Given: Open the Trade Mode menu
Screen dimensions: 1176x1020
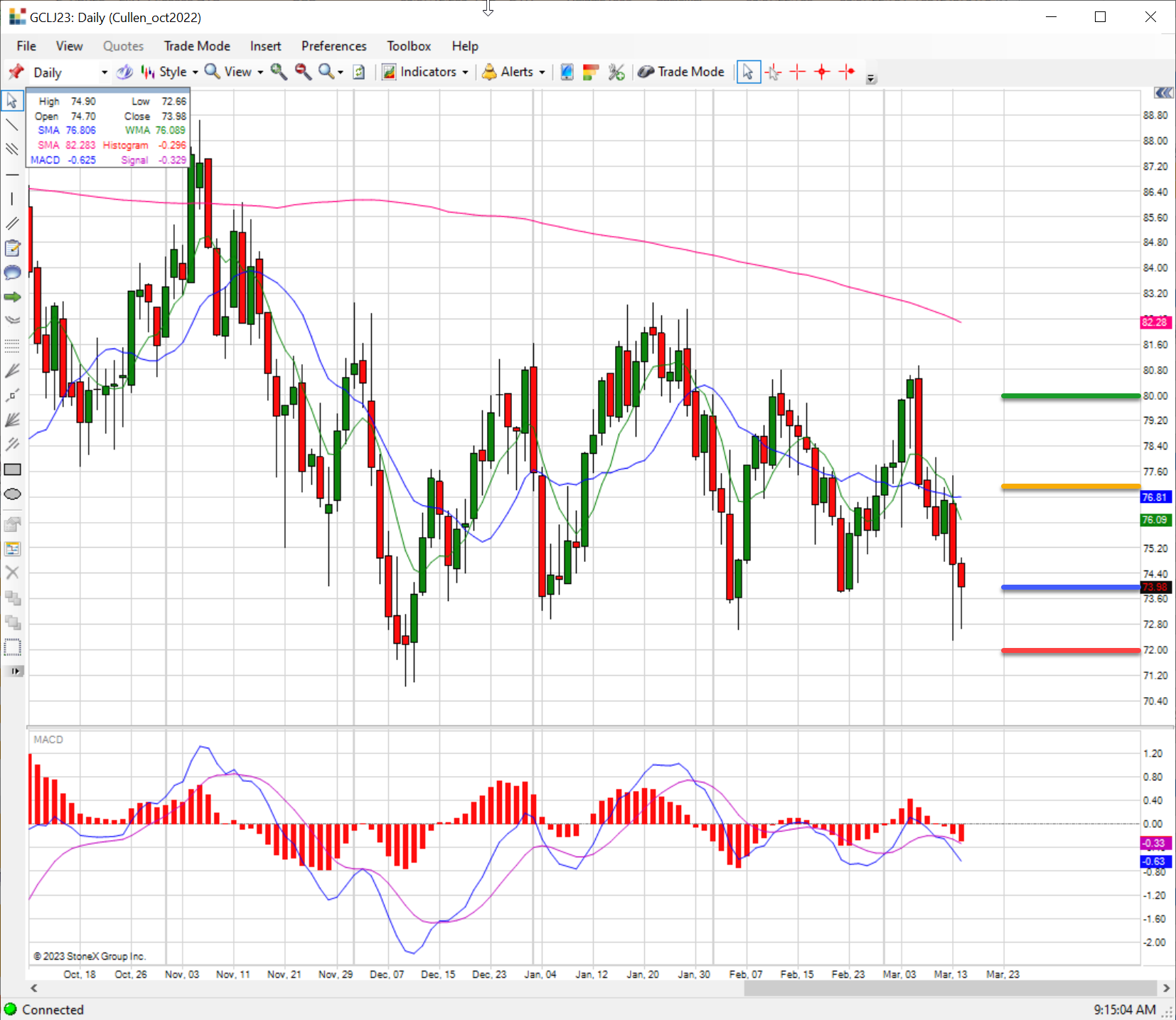Looking at the screenshot, I should 197,46.
